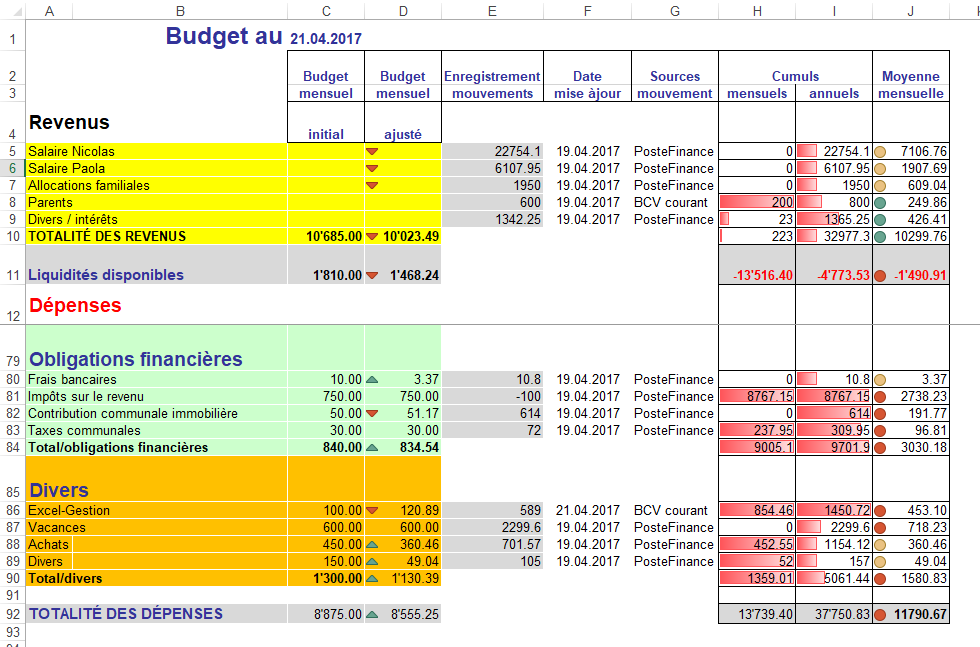Click the green up arrow in Total/divers row
980x647 pixels.
[372, 578]
